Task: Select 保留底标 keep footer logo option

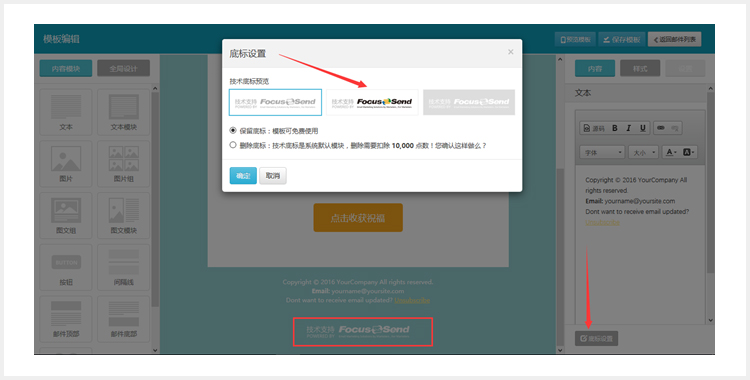Action: point(233,130)
